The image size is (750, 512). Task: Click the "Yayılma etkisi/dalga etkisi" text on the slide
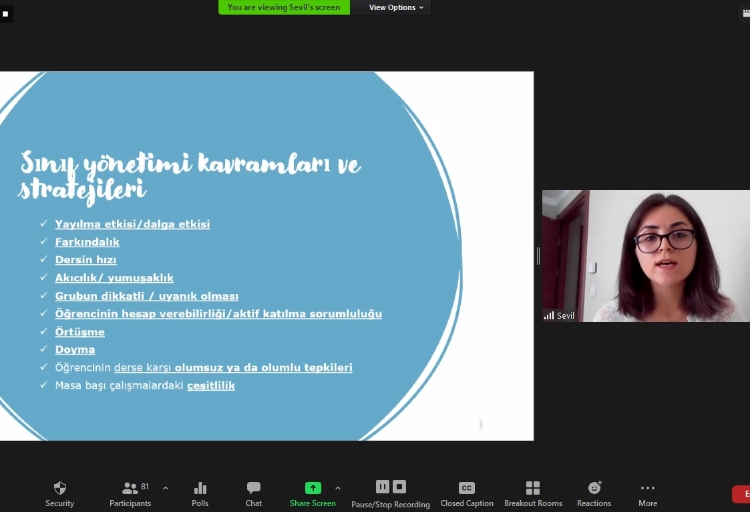click(132, 224)
